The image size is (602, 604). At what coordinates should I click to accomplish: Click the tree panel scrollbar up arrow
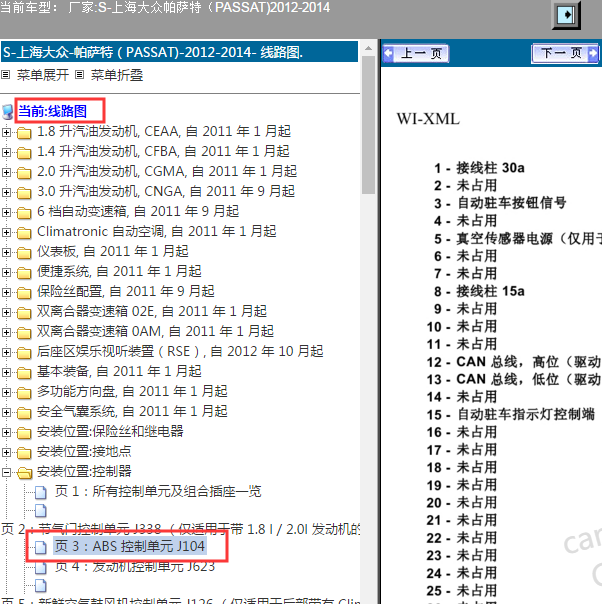tap(369, 49)
